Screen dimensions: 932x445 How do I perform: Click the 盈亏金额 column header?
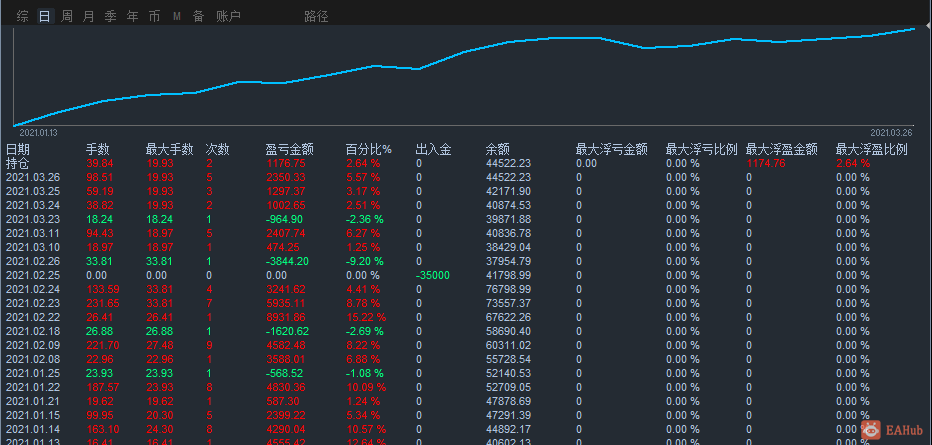coord(289,150)
